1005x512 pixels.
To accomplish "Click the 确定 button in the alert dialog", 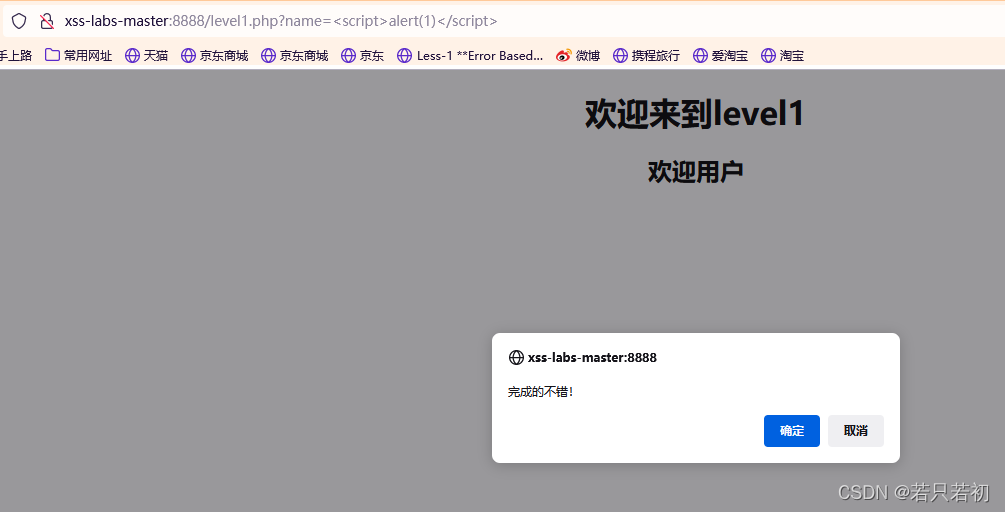I will point(792,431).
